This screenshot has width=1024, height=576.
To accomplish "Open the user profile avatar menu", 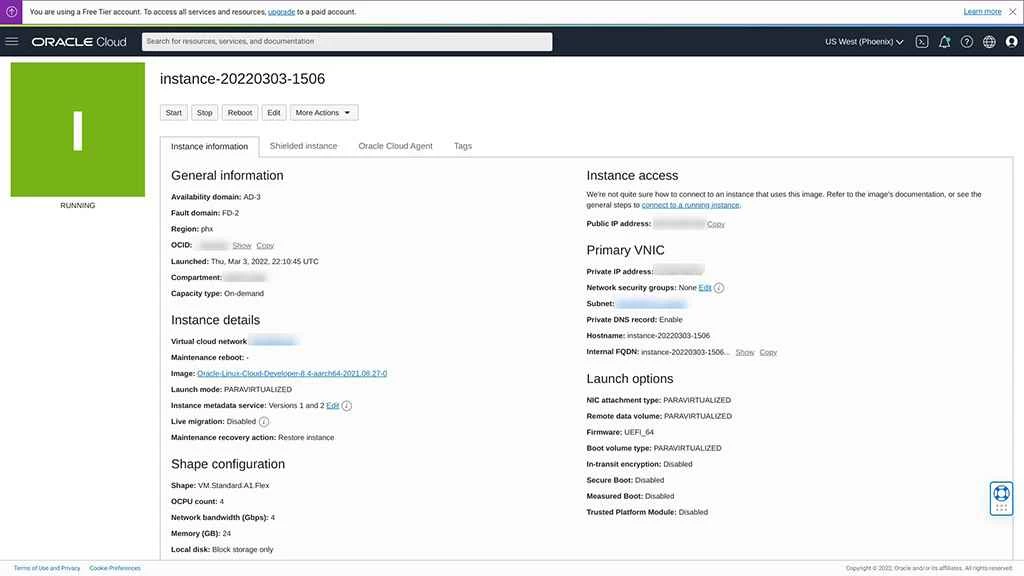I will pos(1011,42).
